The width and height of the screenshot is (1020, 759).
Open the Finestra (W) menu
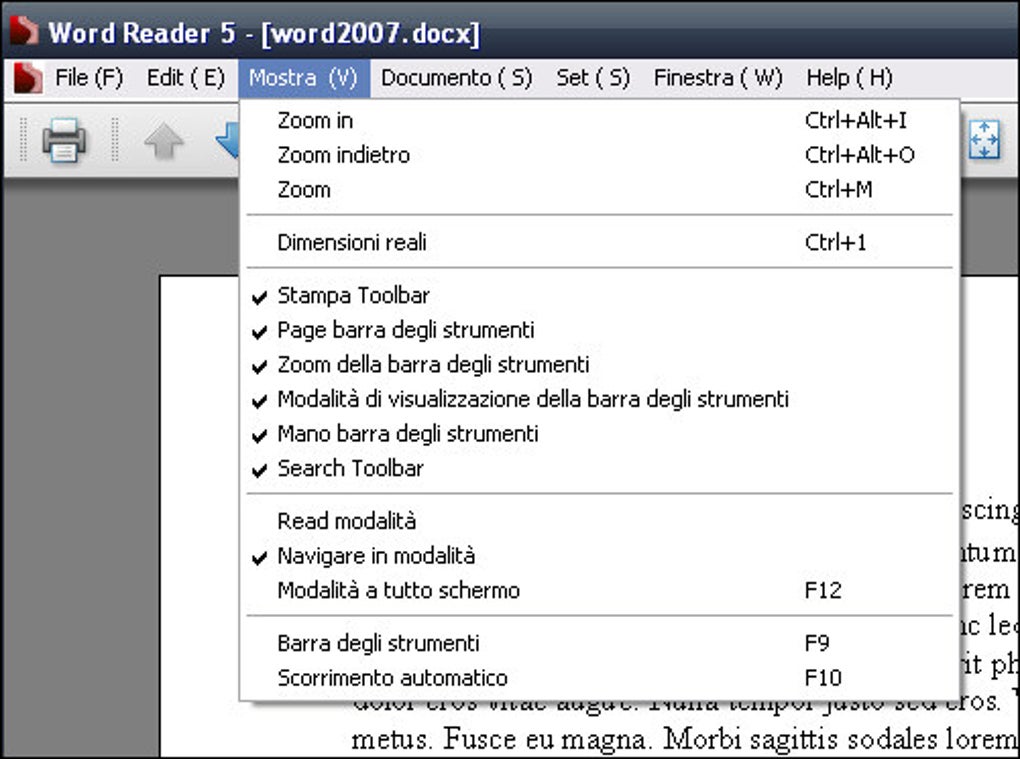tap(718, 78)
